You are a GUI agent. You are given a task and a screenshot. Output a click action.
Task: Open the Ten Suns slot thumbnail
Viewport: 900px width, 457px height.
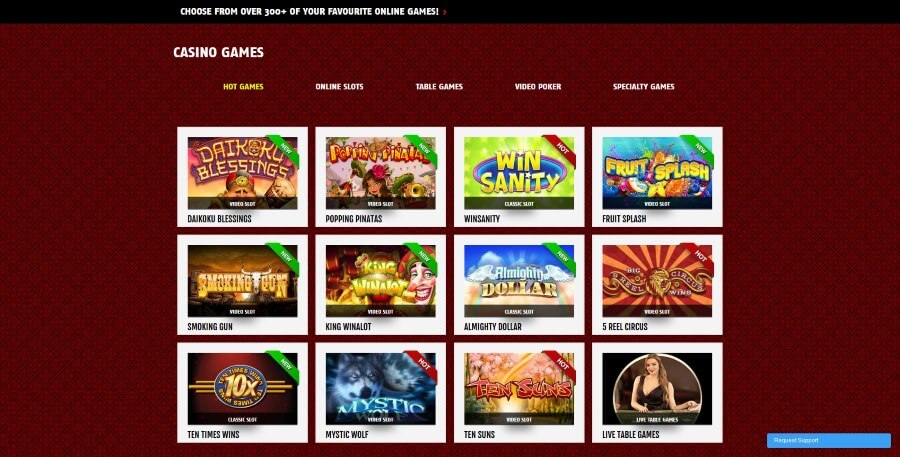click(x=519, y=389)
